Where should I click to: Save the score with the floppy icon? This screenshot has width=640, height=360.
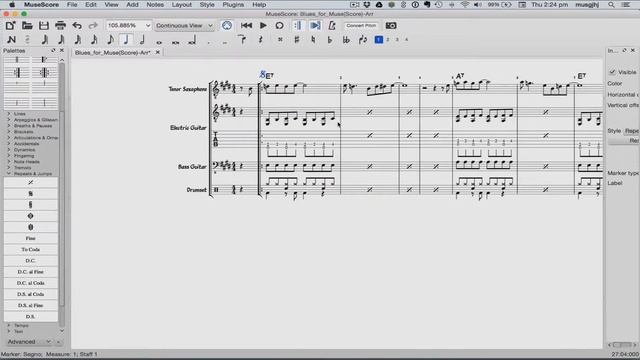tap(44, 26)
